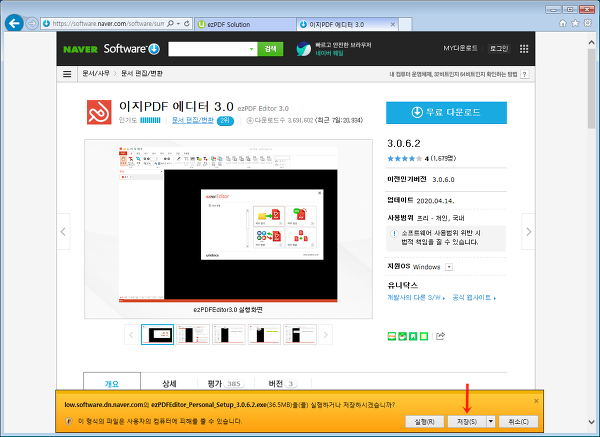600x437 pixels.
Task: Click the 무료 다운로드 button
Action: [446, 113]
